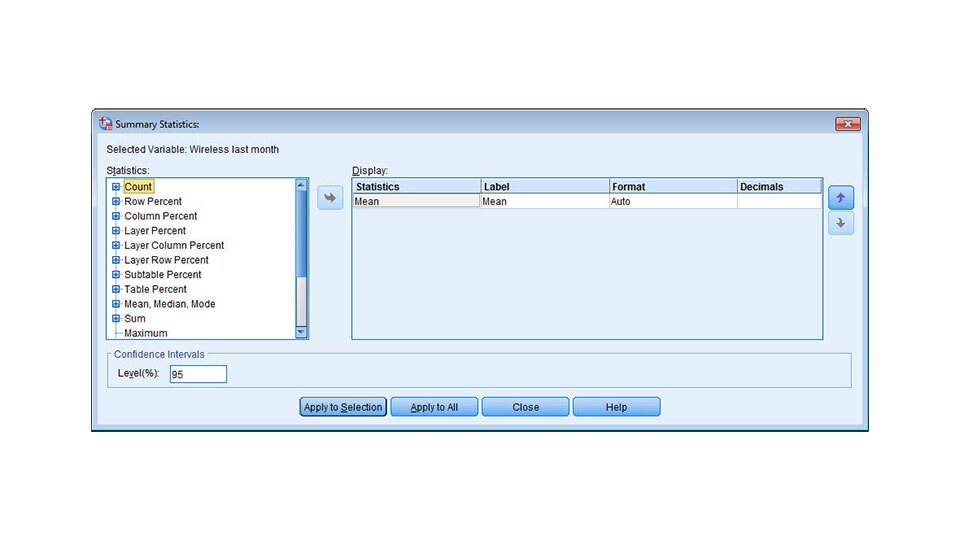Click the move-right arrow to add the statistic
960x540 pixels.
(x=330, y=198)
